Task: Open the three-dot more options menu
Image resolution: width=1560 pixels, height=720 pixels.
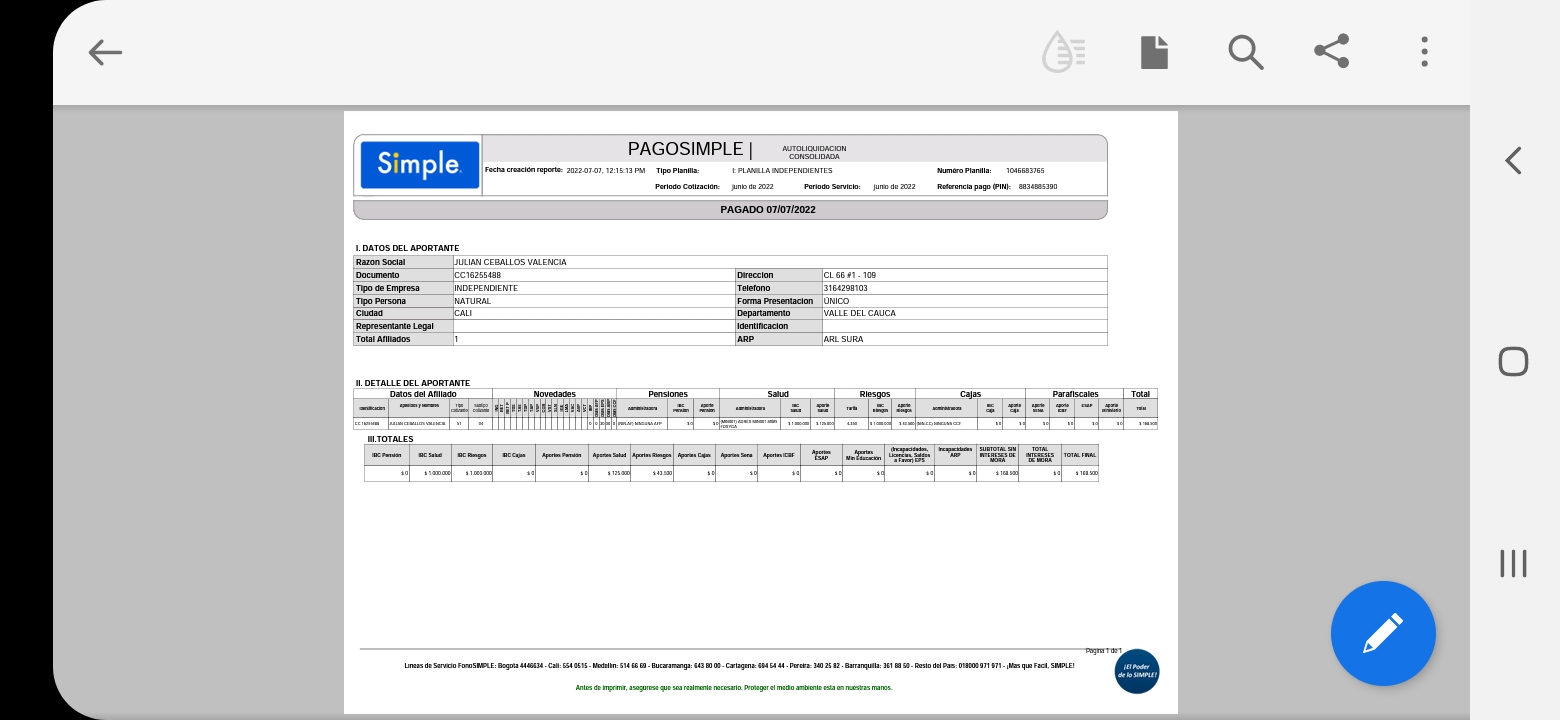Action: [x=1424, y=52]
